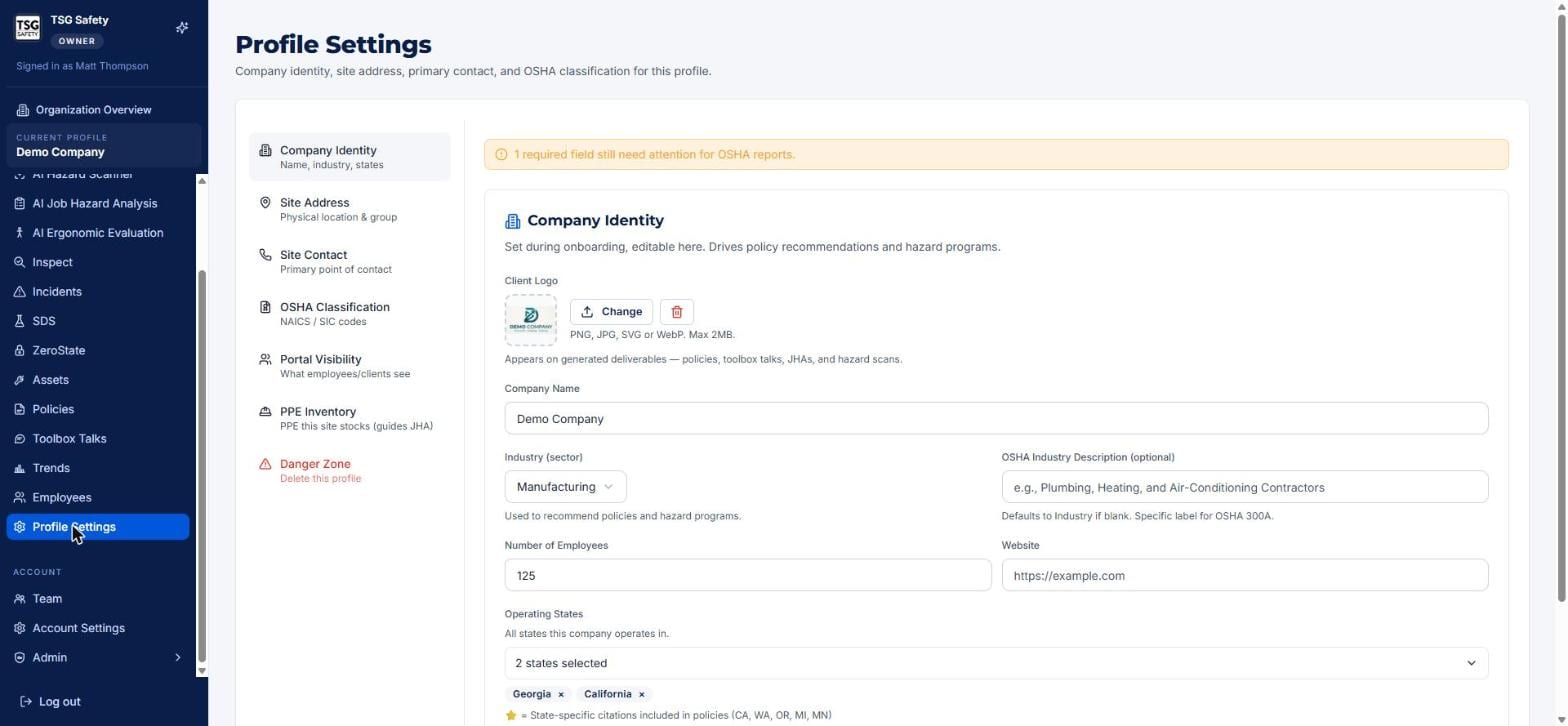The image size is (1568, 726).
Task: Click Log out
Action: 51,702
